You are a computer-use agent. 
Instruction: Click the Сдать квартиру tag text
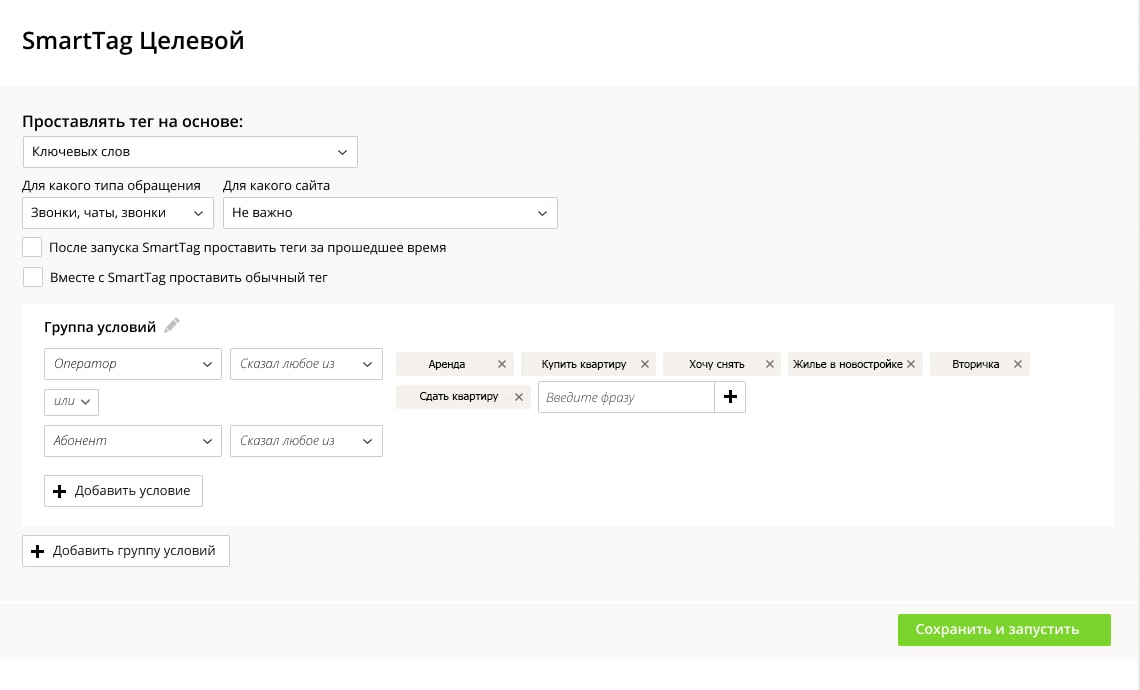coord(459,397)
